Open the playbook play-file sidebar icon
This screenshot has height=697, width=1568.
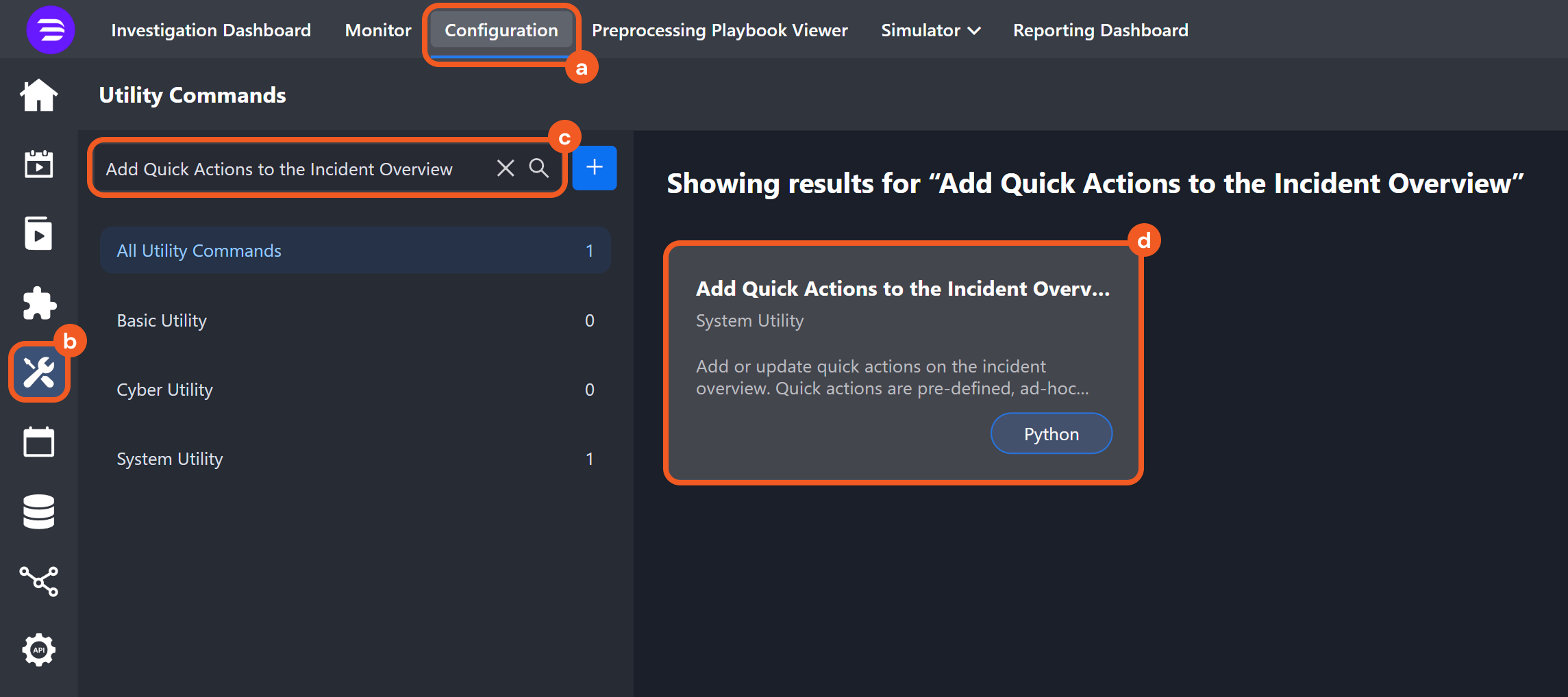coord(39,233)
